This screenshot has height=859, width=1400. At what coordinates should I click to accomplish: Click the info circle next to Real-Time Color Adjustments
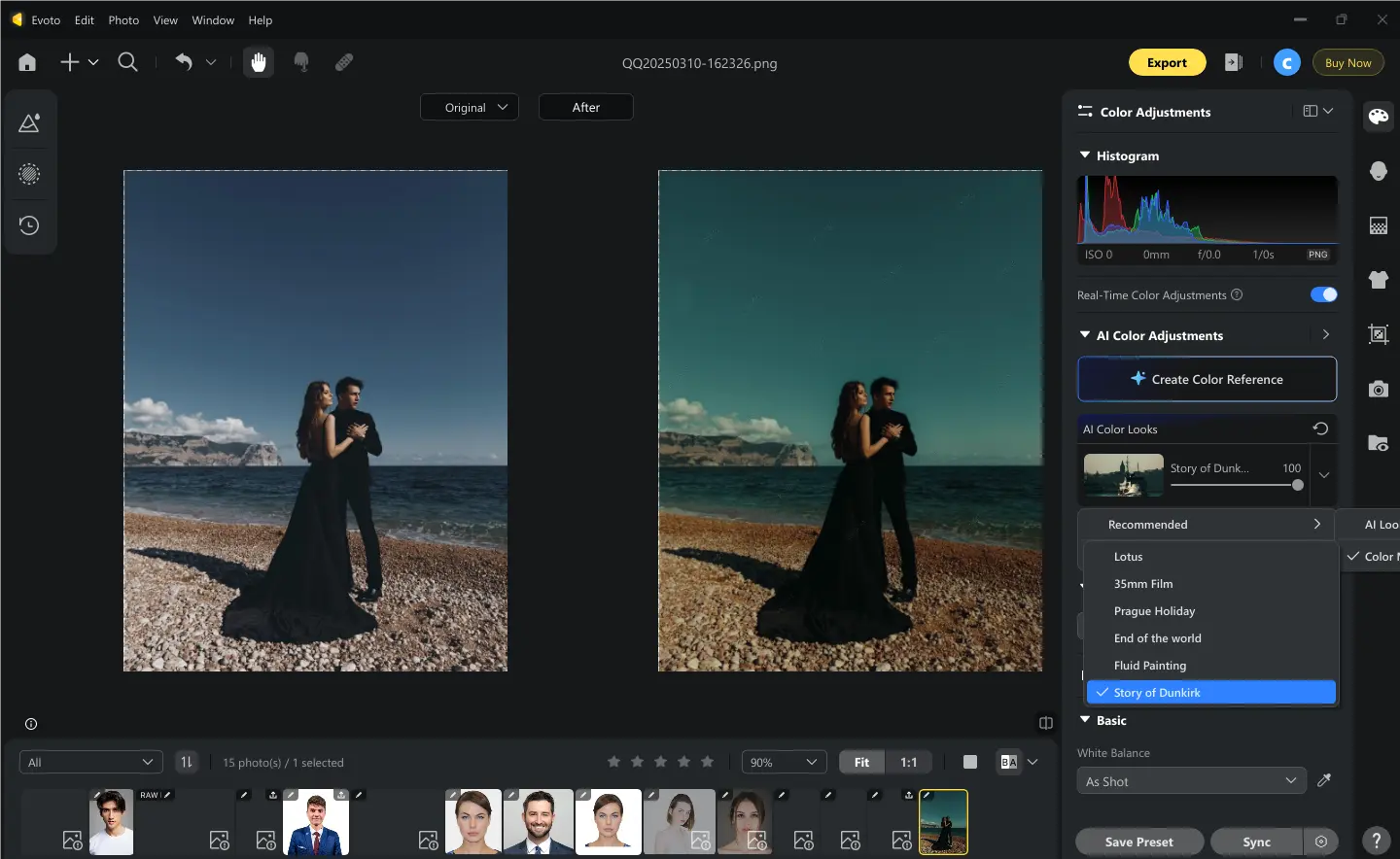point(1237,294)
